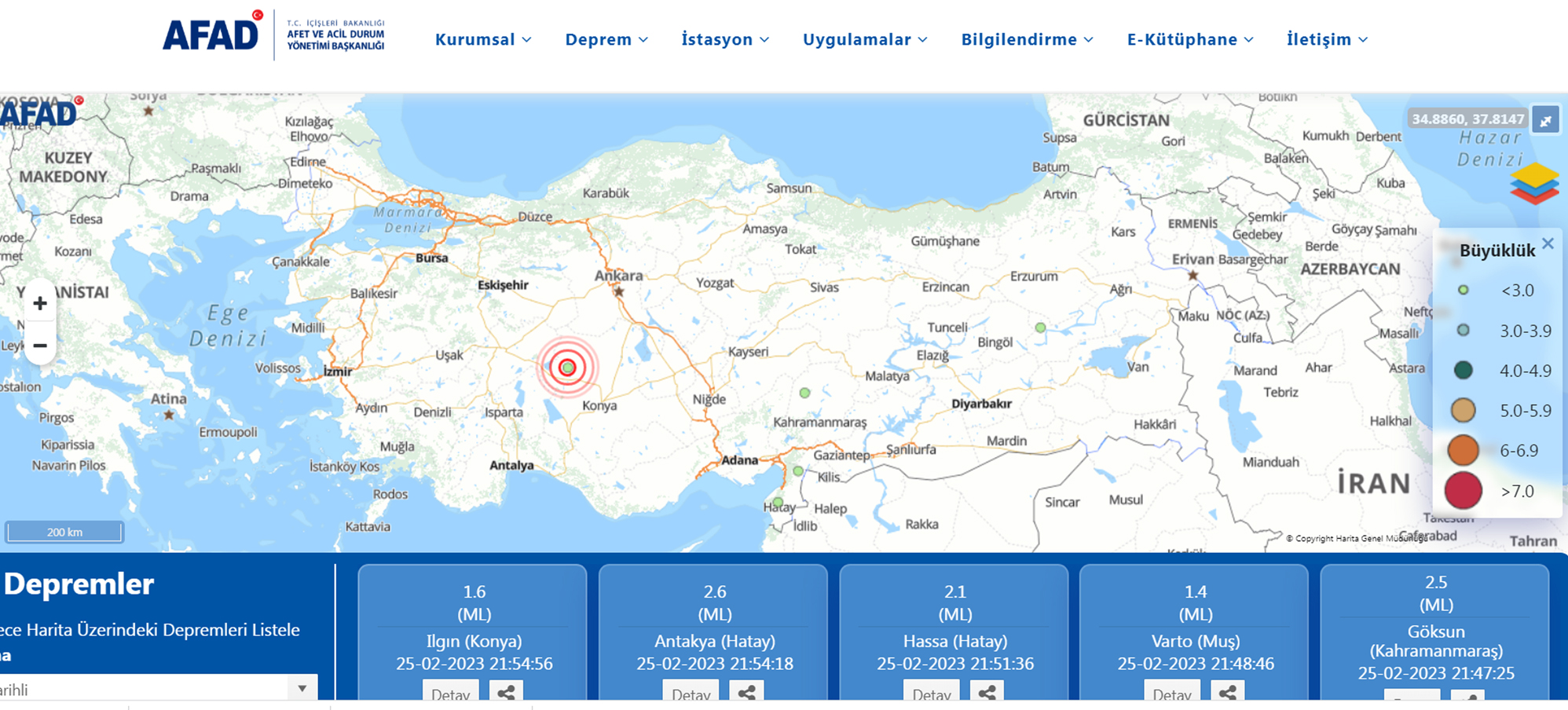
Task: Share the Varto (Muş) earthquake
Action: [x=1228, y=692]
